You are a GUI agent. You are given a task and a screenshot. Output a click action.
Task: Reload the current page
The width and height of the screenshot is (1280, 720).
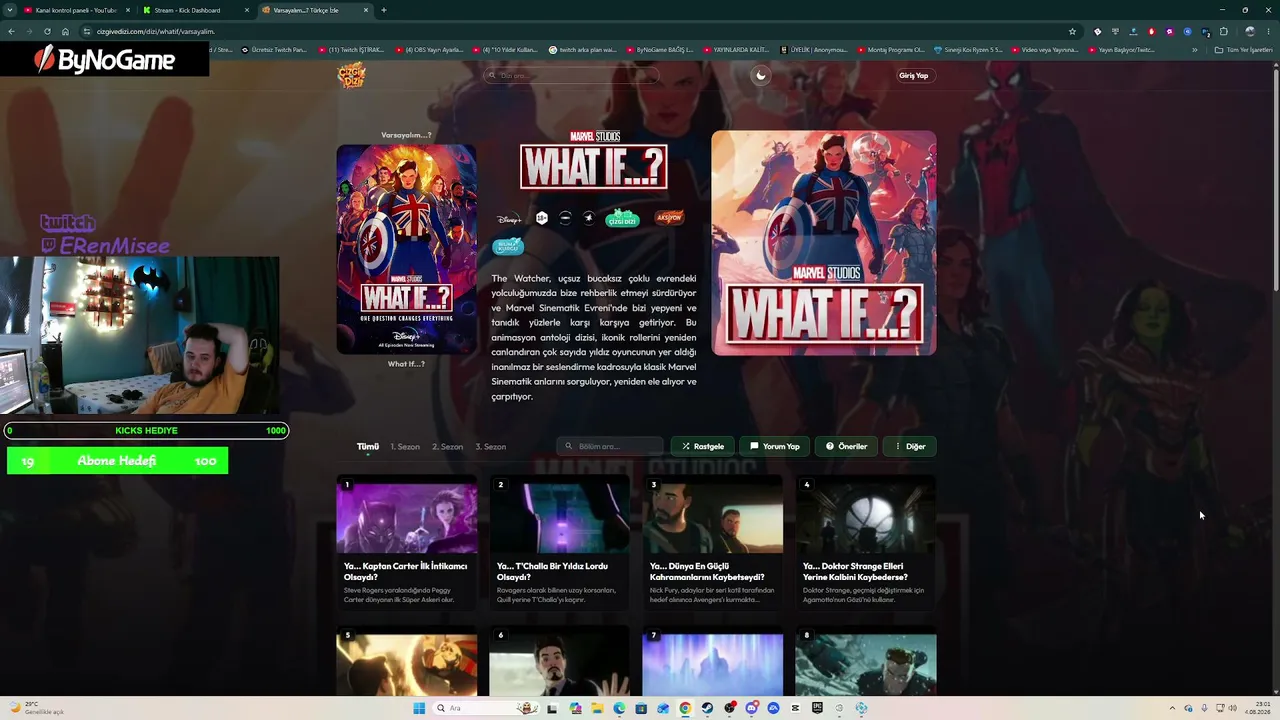[x=47, y=31]
